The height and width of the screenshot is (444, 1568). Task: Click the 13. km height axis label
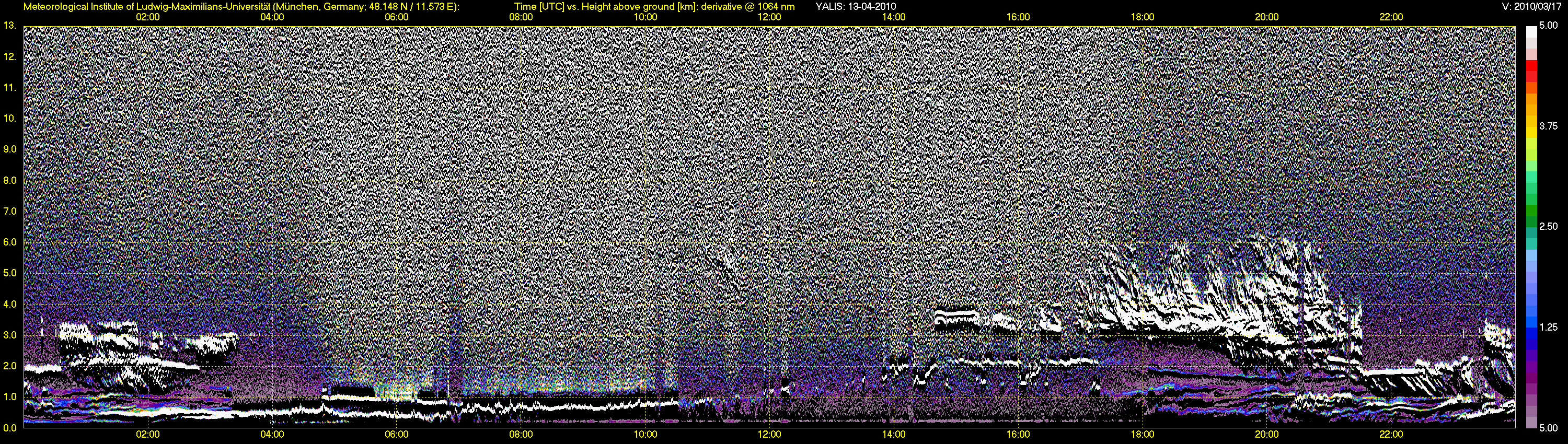(x=9, y=26)
